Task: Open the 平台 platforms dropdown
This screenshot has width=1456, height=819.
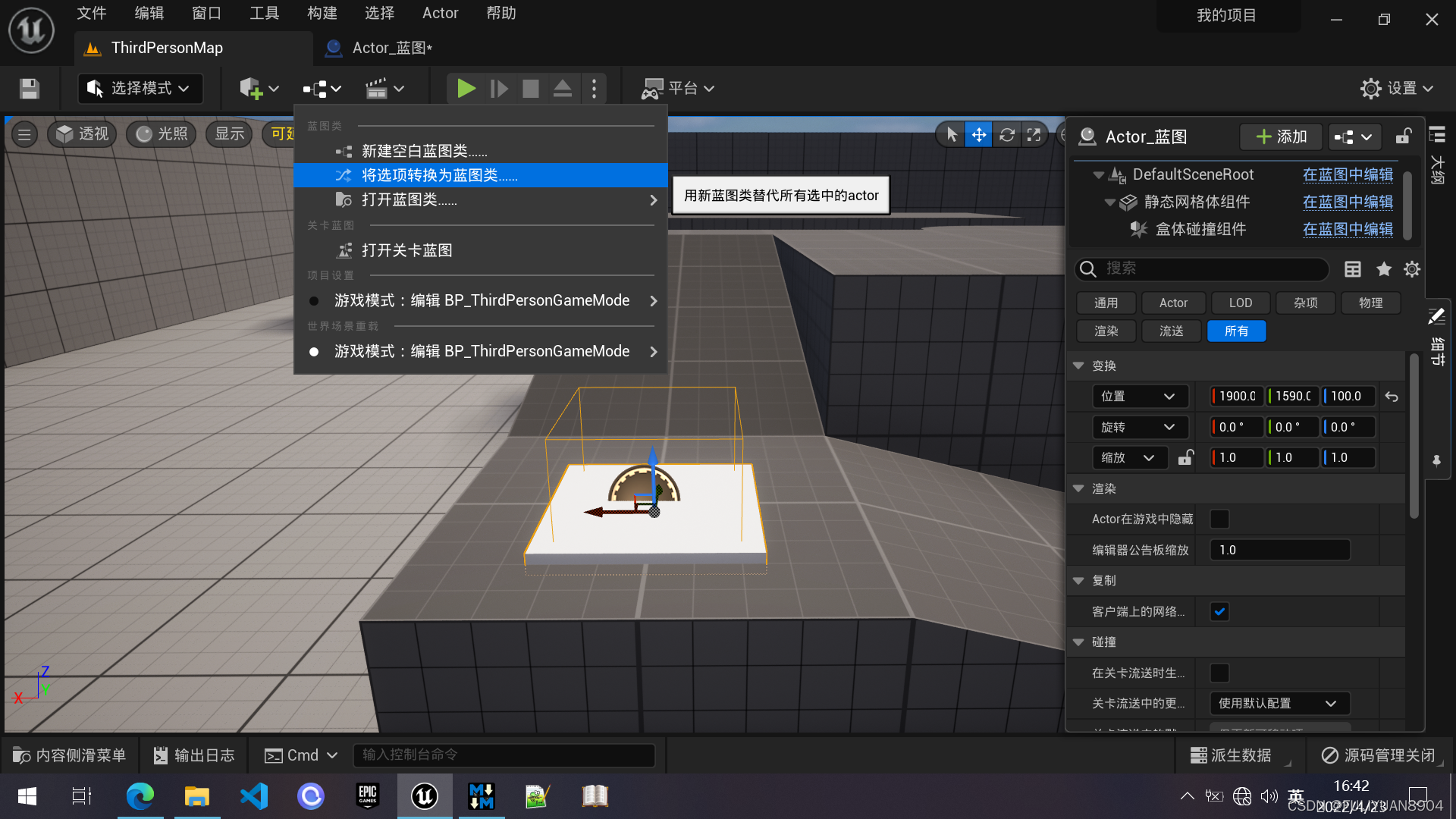Action: coord(678,89)
